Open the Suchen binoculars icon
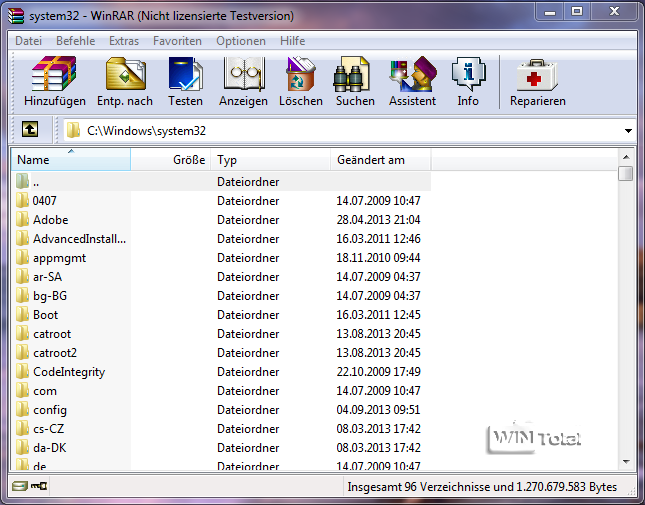The image size is (645, 505). [x=351, y=74]
